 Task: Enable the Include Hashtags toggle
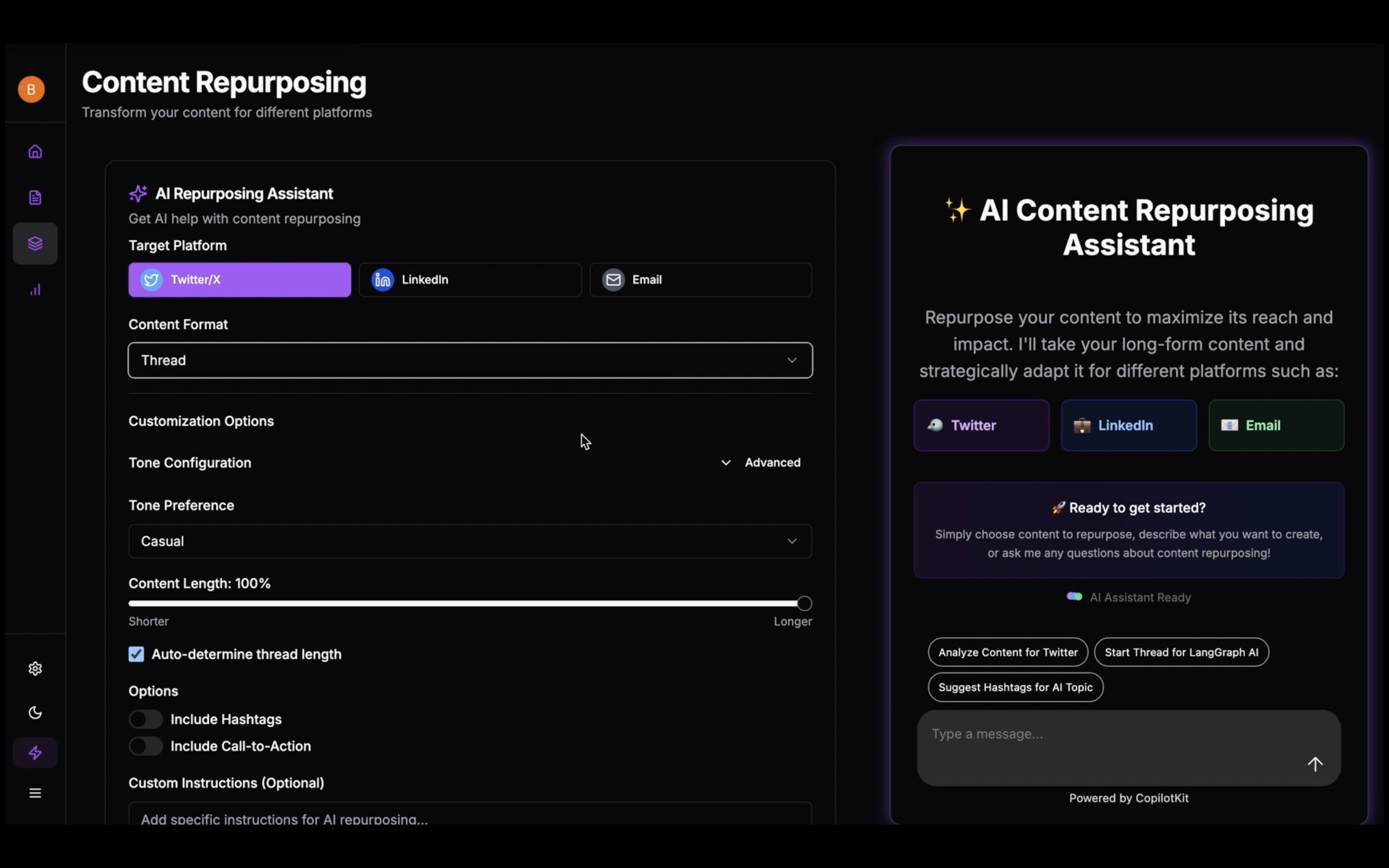pos(146,719)
